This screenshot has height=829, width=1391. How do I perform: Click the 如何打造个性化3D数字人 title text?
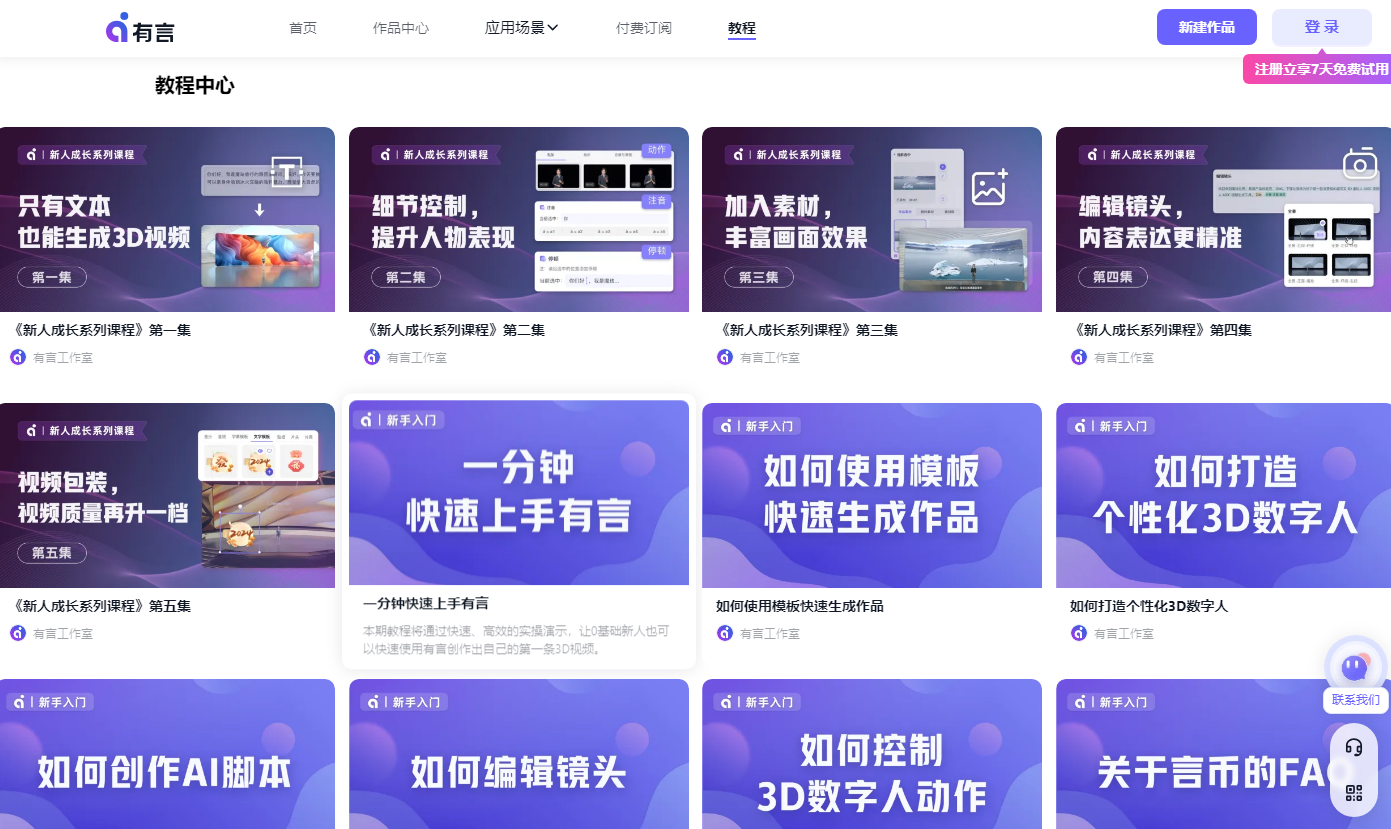[x=1149, y=606]
